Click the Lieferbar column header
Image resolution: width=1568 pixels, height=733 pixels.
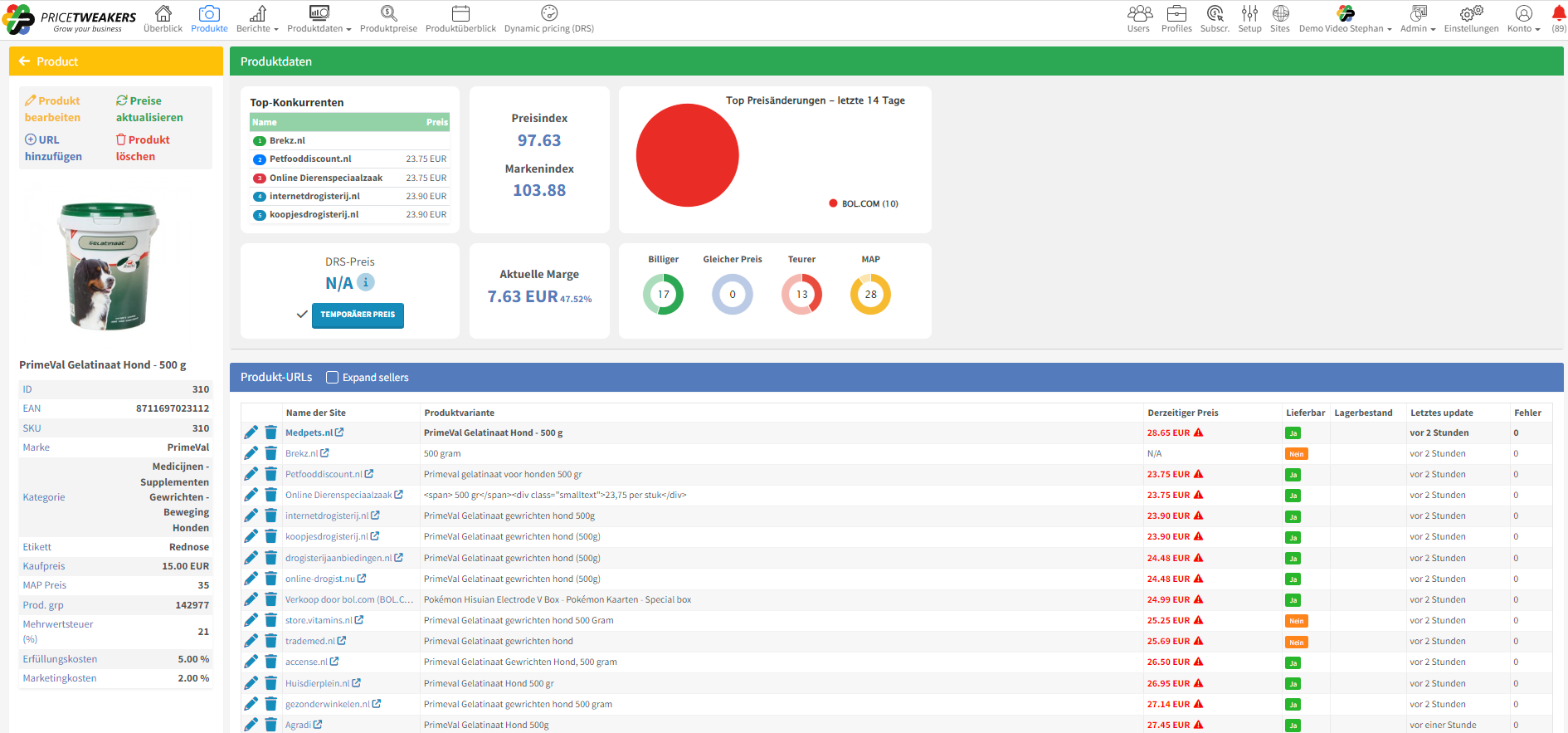click(1305, 413)
